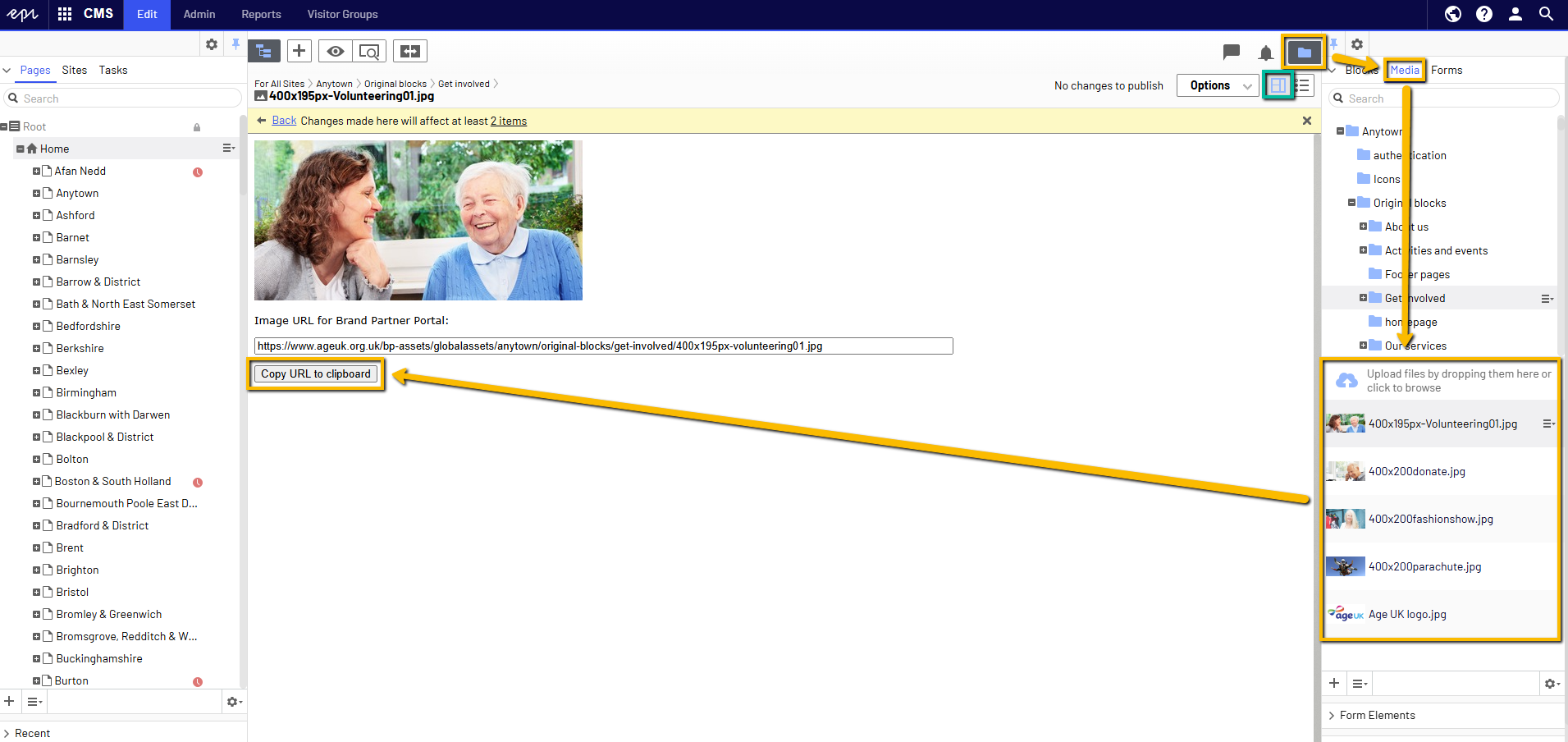The height and width of the screenshot is (742, 1568).
Task: Switch to the Media tab
Action: pos(1404,70)
